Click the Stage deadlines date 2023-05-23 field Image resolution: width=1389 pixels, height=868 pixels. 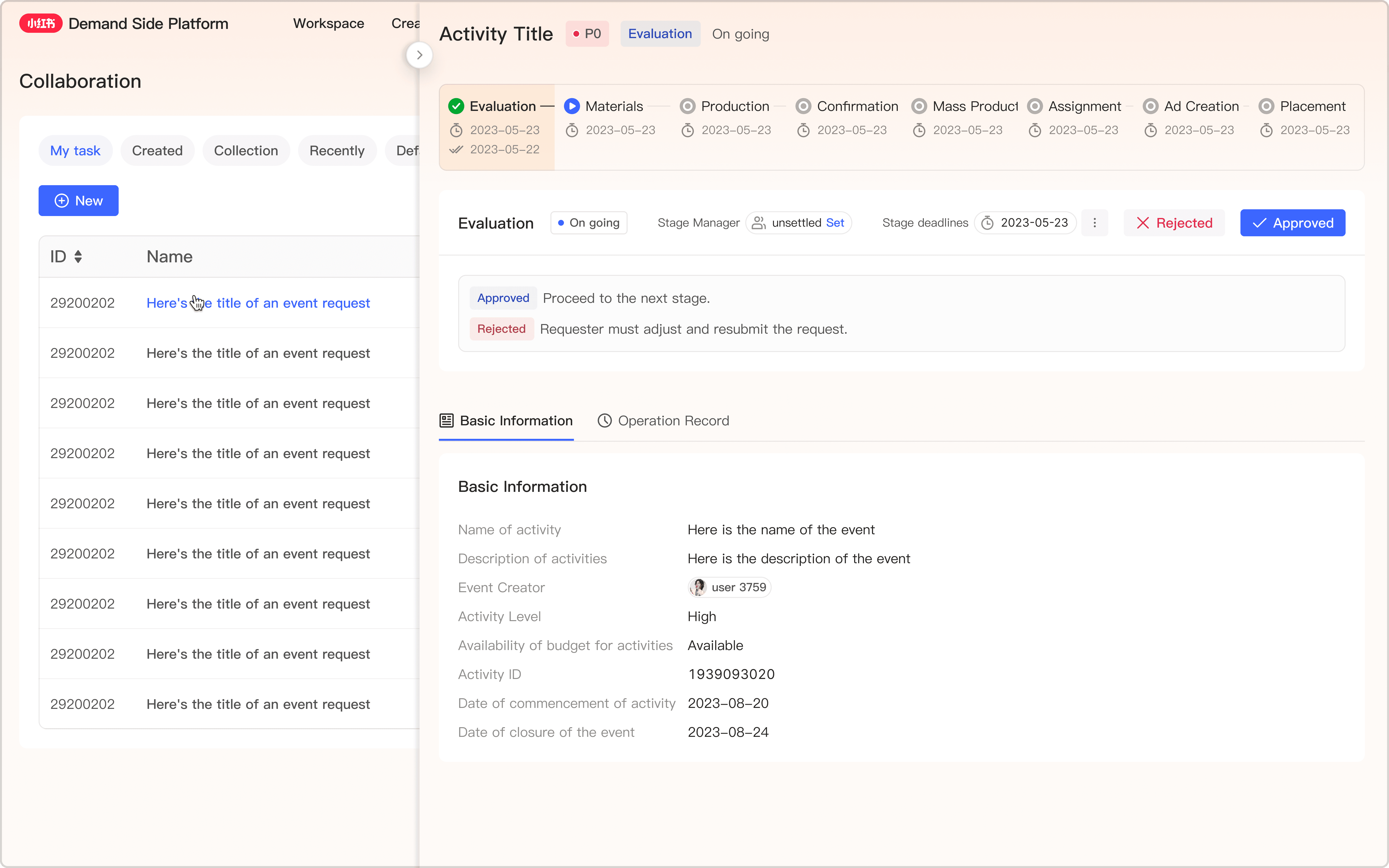click(1026, 223)
